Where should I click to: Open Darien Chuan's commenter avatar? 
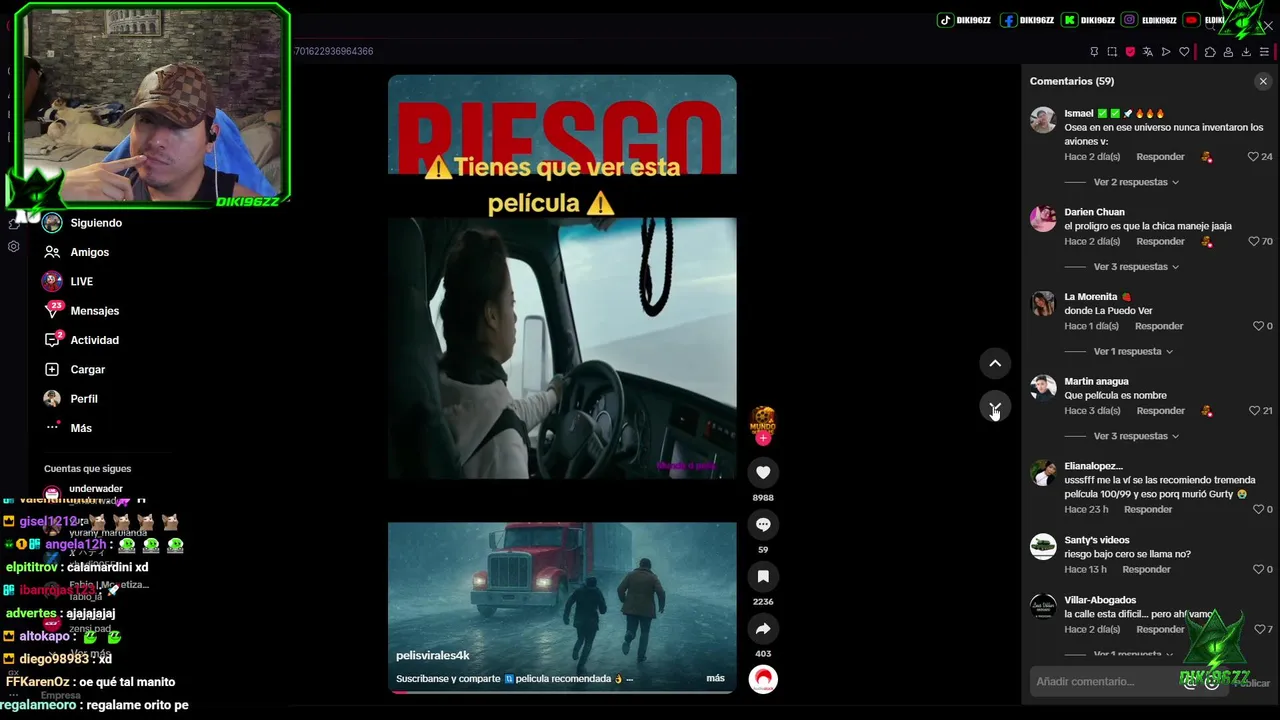(x=1043, y=218)
